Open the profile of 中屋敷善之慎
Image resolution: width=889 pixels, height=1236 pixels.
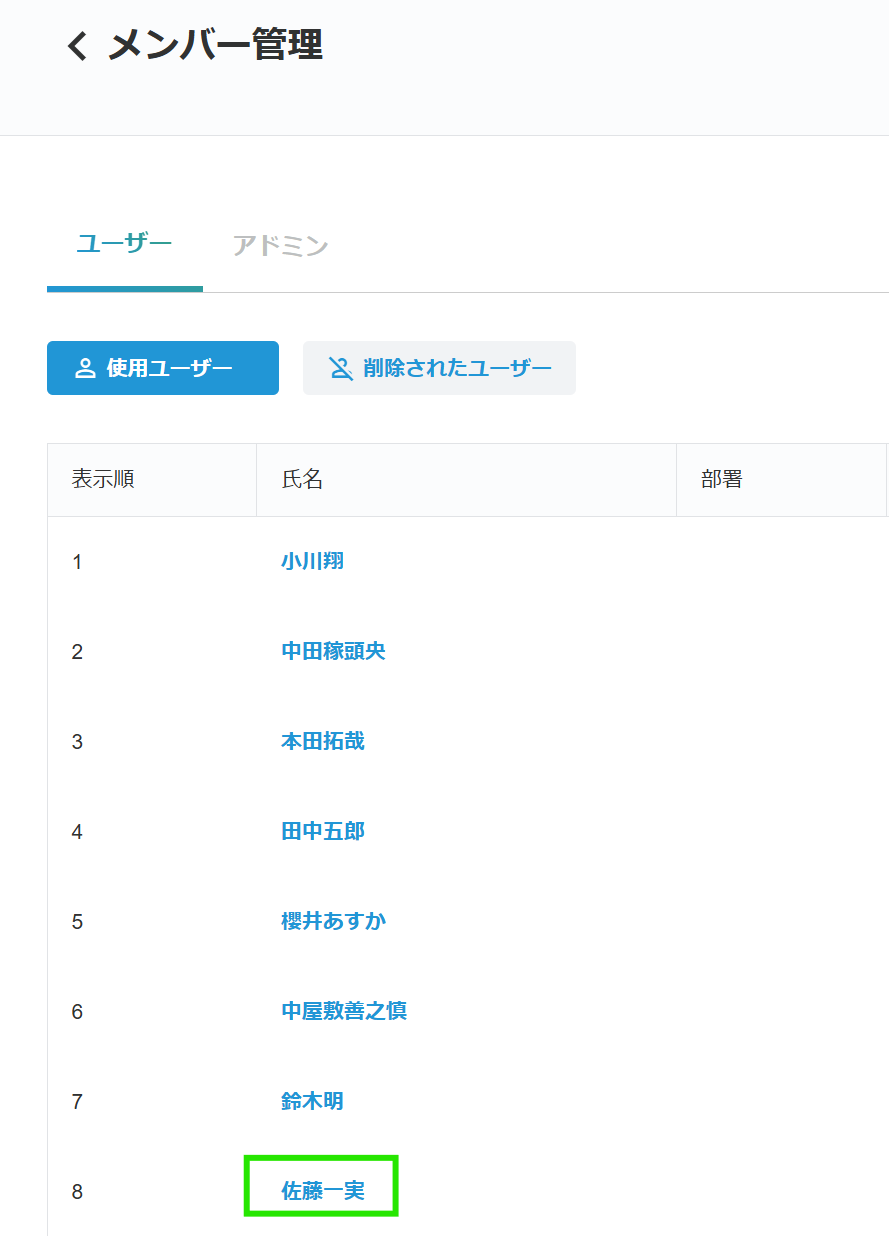point(344,1011)
